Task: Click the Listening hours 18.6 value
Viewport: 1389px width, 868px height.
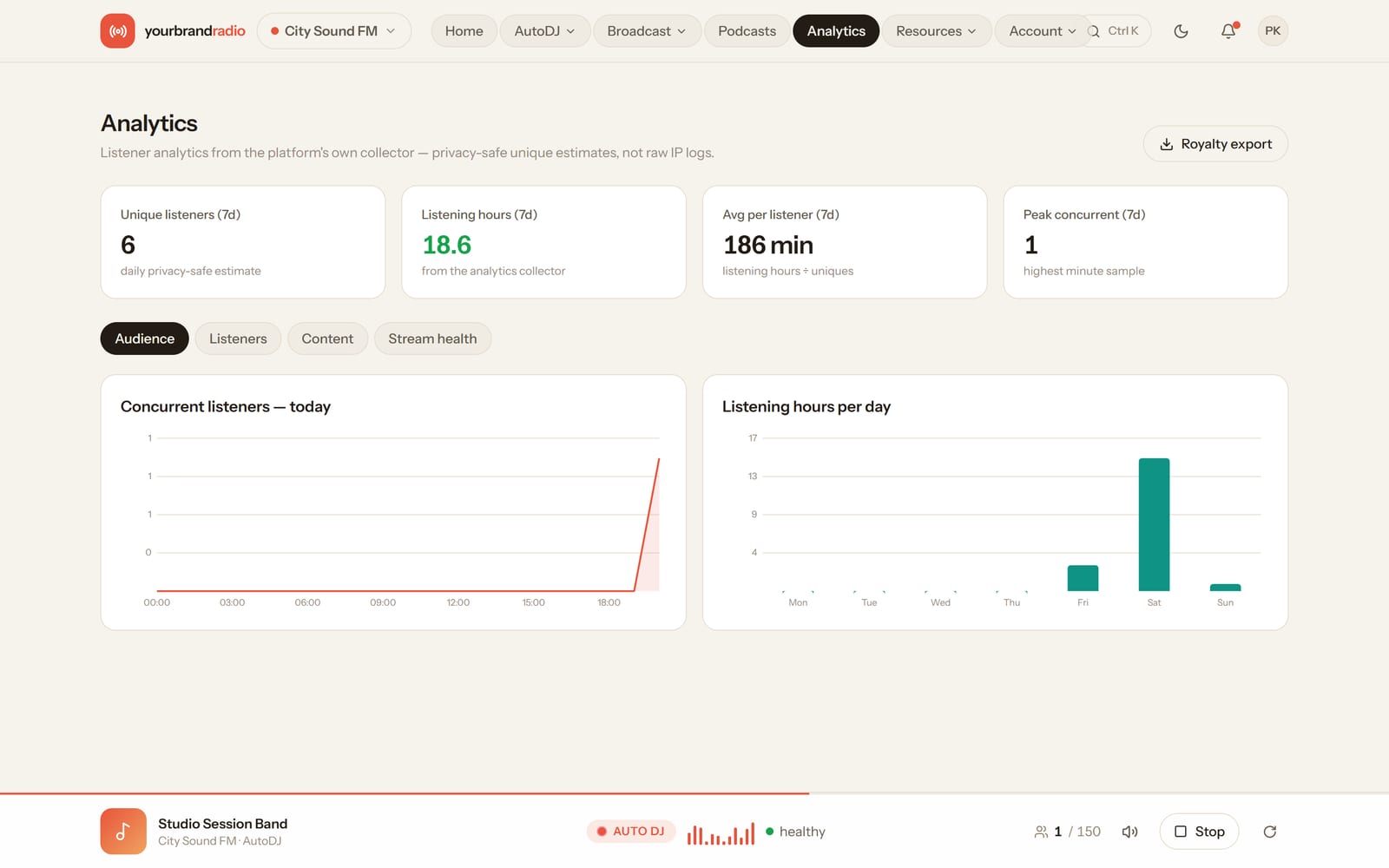Action: pyautogui.click(x=446, y=245)
